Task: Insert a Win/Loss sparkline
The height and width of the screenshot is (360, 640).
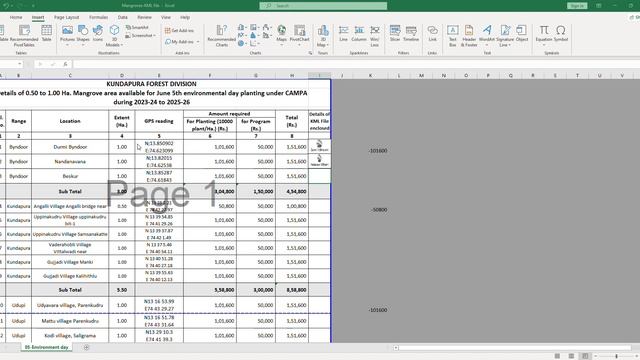Action: [x=375, y=36]
